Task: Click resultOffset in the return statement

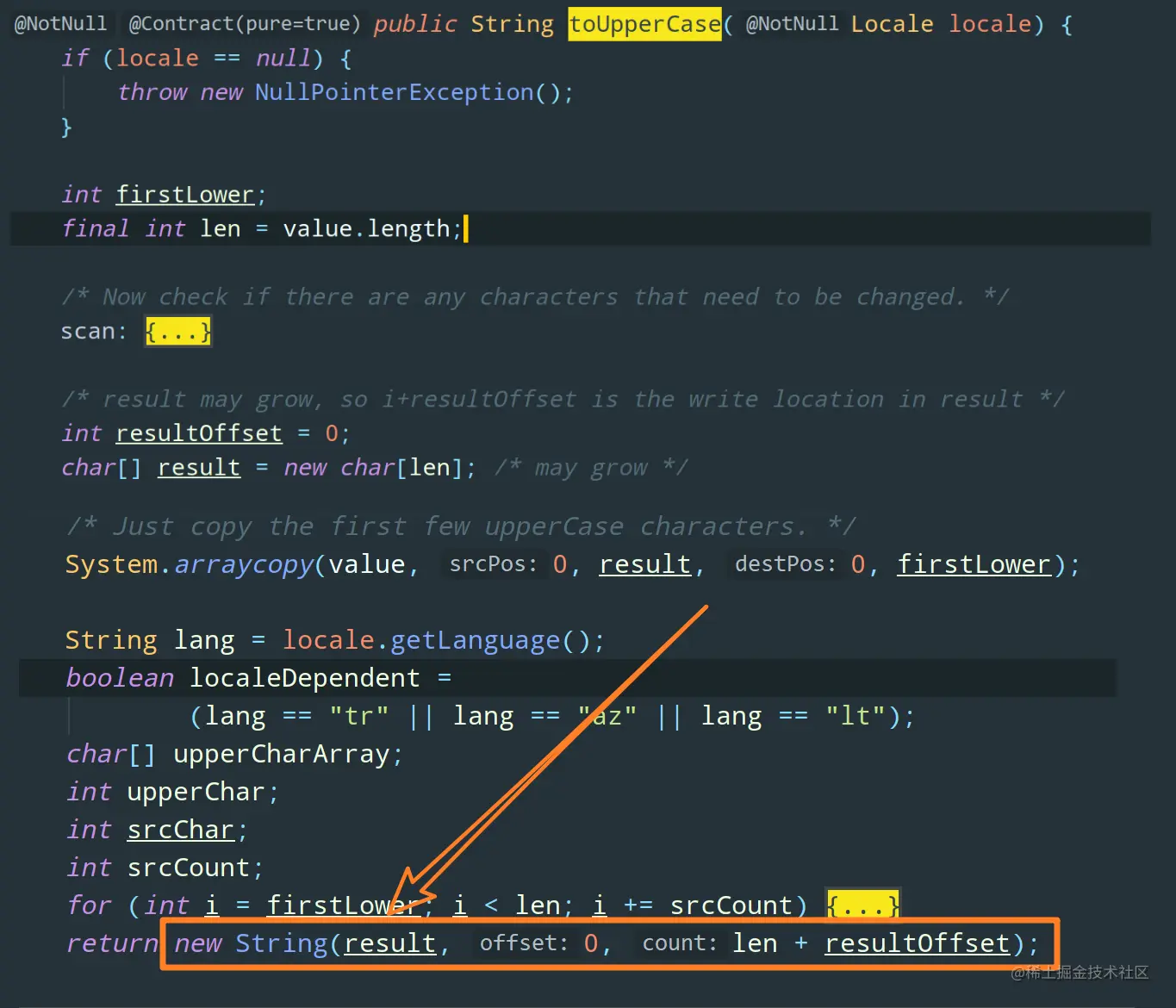Action: coord(917,943)
